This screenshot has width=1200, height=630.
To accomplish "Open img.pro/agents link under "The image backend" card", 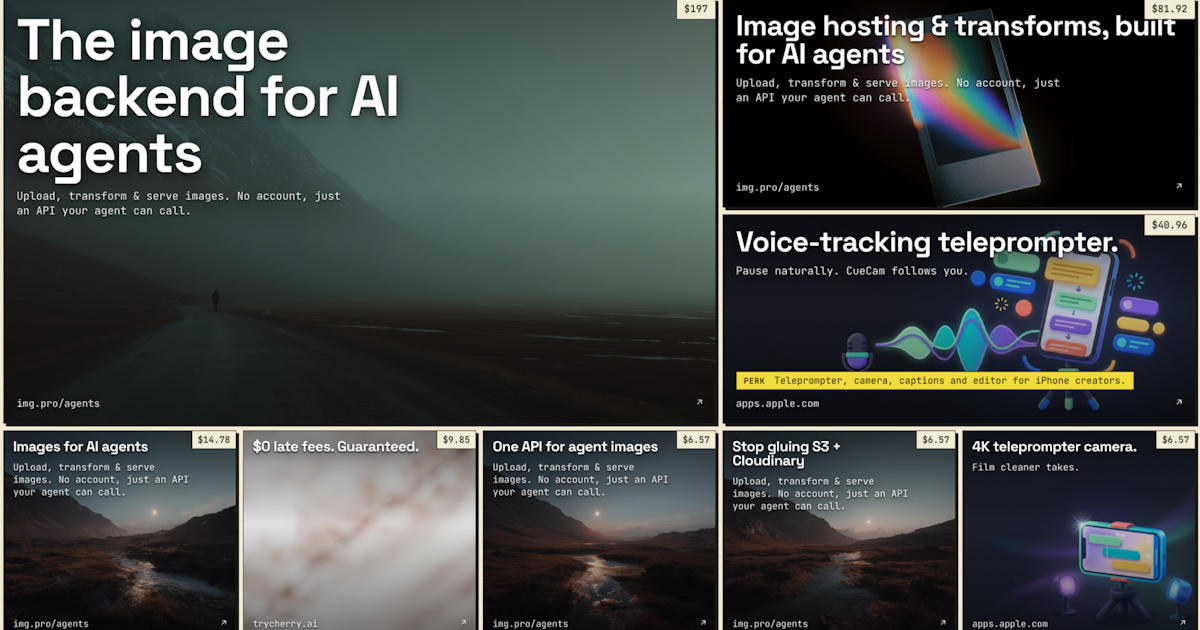I will [58, 404].
